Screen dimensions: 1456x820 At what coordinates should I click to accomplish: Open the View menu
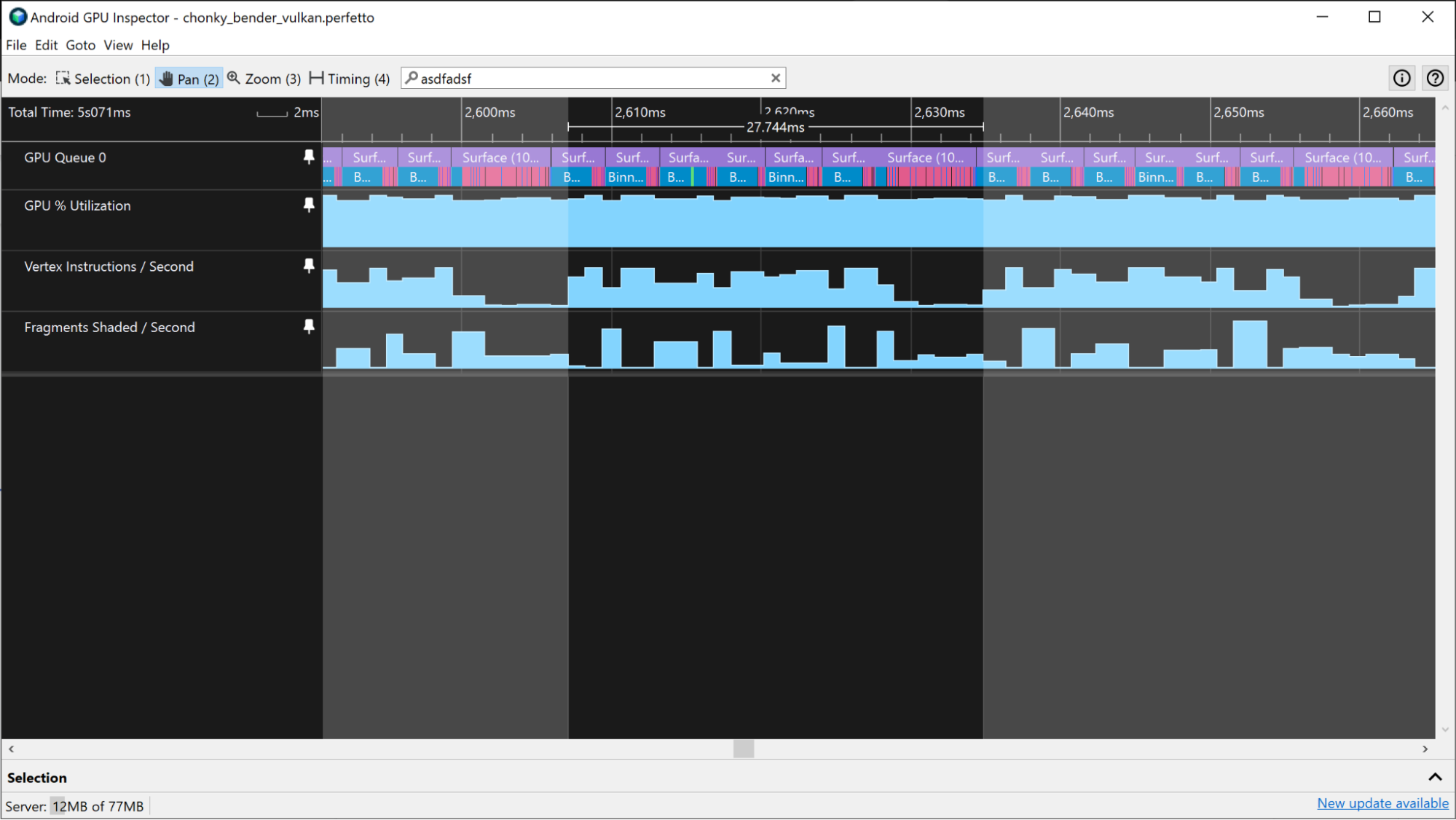(x=117, y=44)
